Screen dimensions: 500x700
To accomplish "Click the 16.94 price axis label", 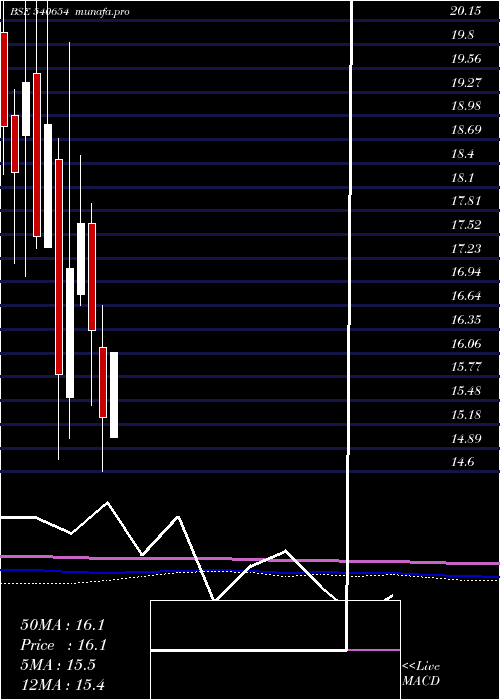I will [466, 272].
